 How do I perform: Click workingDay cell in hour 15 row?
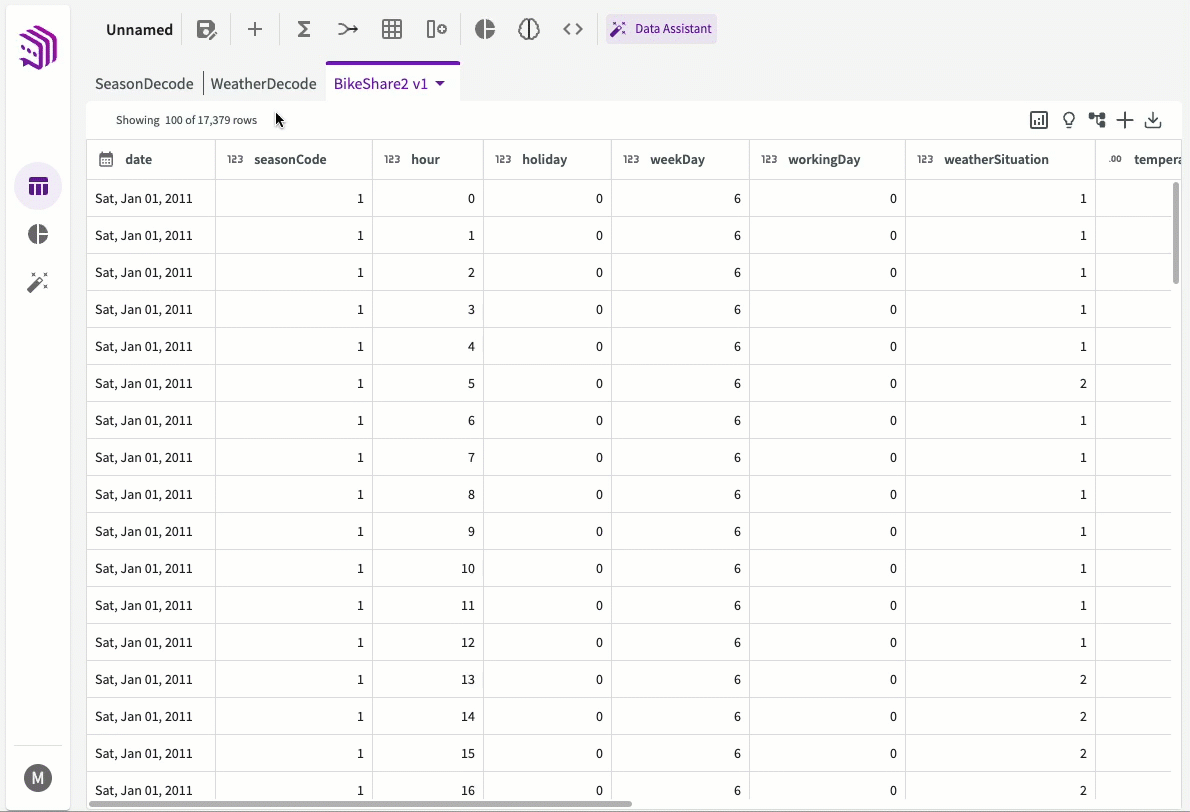[x=827, y=754]
